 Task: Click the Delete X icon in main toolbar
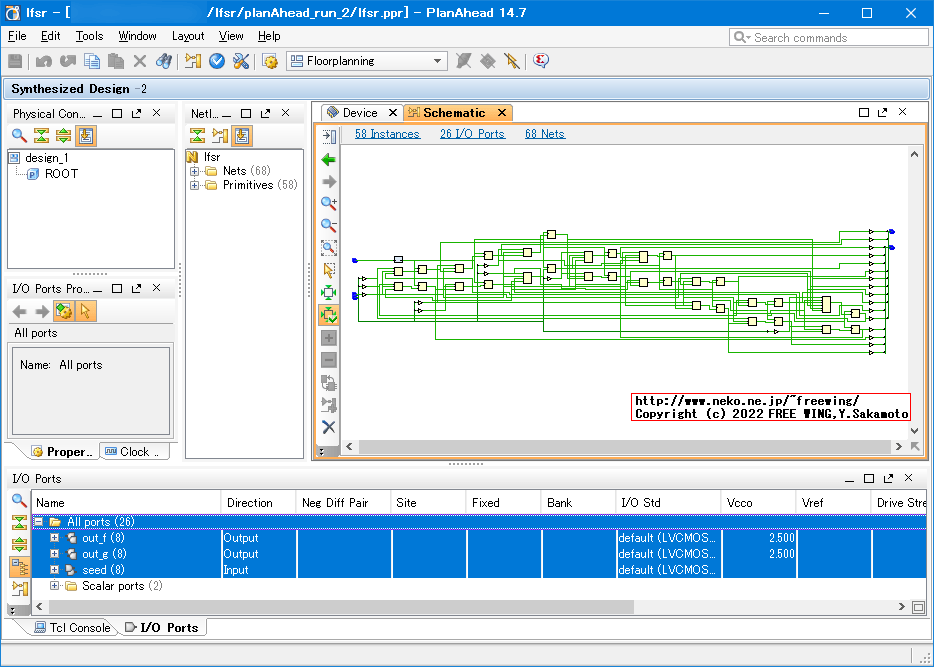[x=140, y=61]
